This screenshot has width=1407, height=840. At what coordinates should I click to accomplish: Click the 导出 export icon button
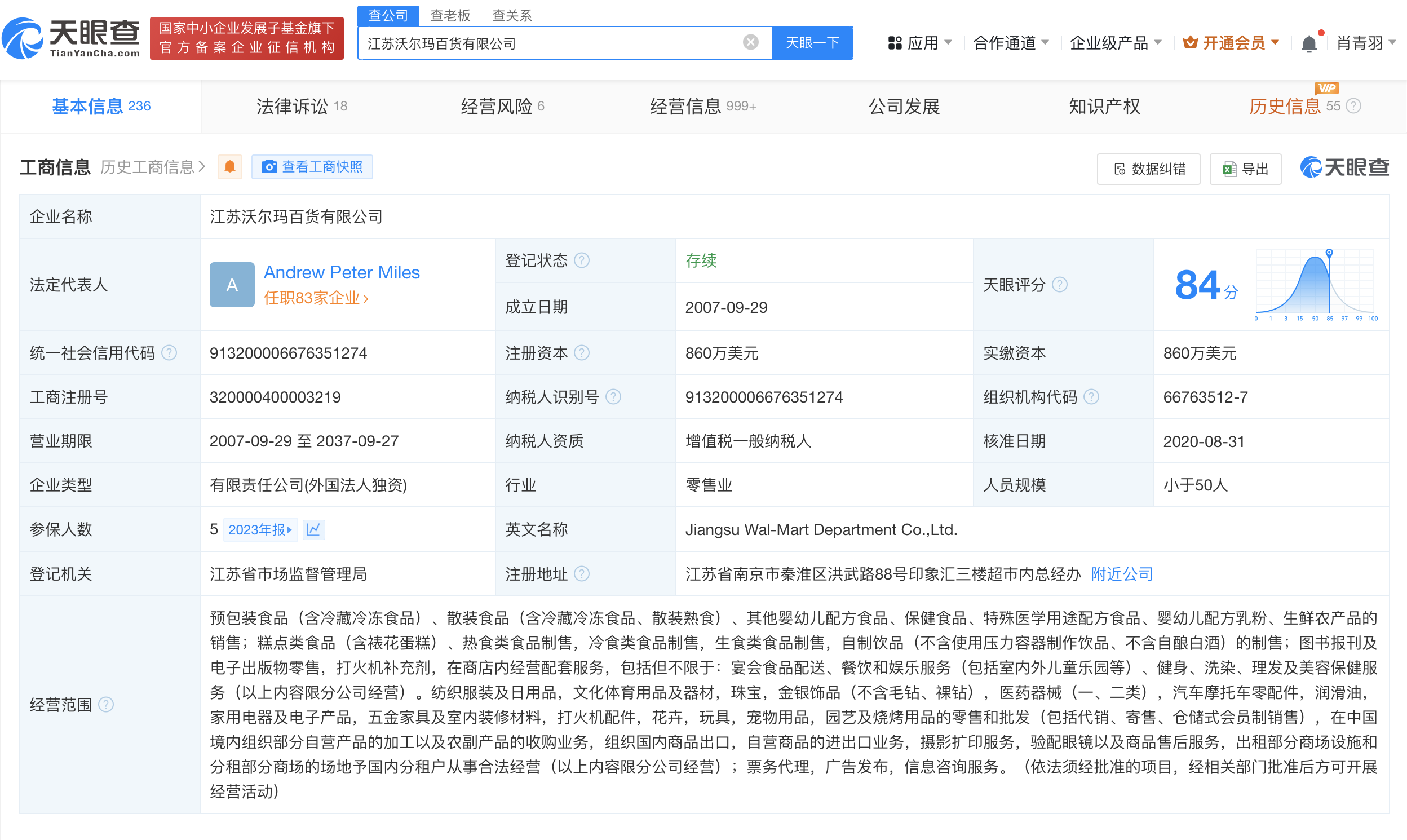(1245, 168)
